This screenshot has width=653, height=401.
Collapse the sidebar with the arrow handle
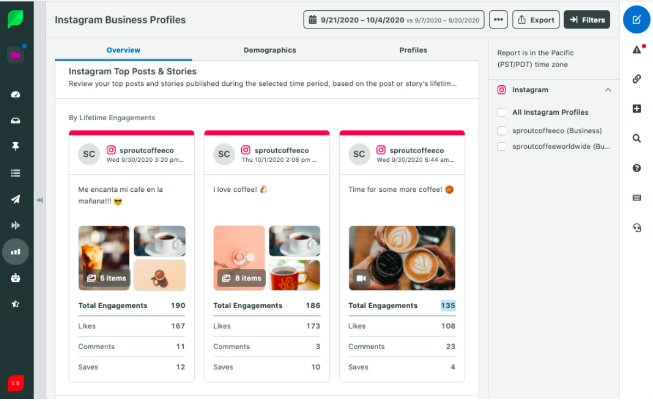40,200
